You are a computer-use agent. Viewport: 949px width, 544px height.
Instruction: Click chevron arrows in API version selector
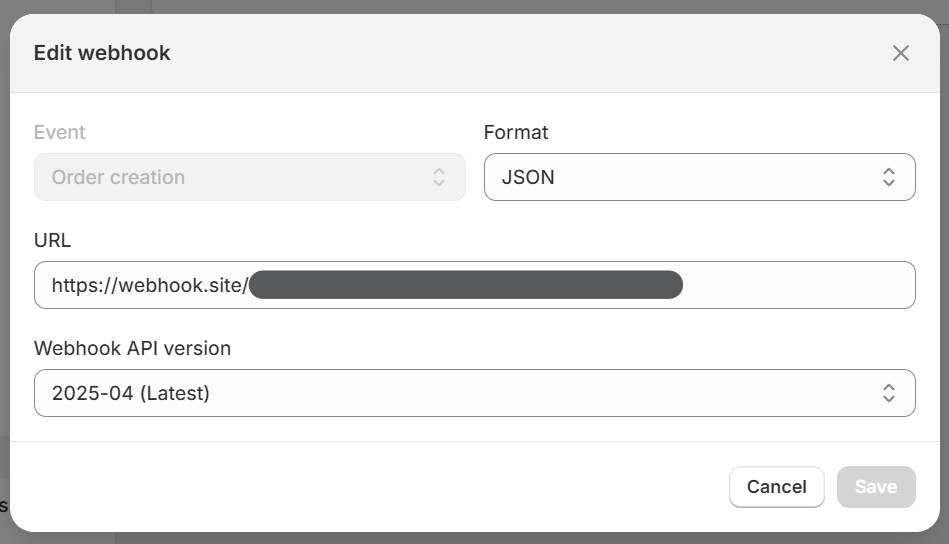click(888, 393)
